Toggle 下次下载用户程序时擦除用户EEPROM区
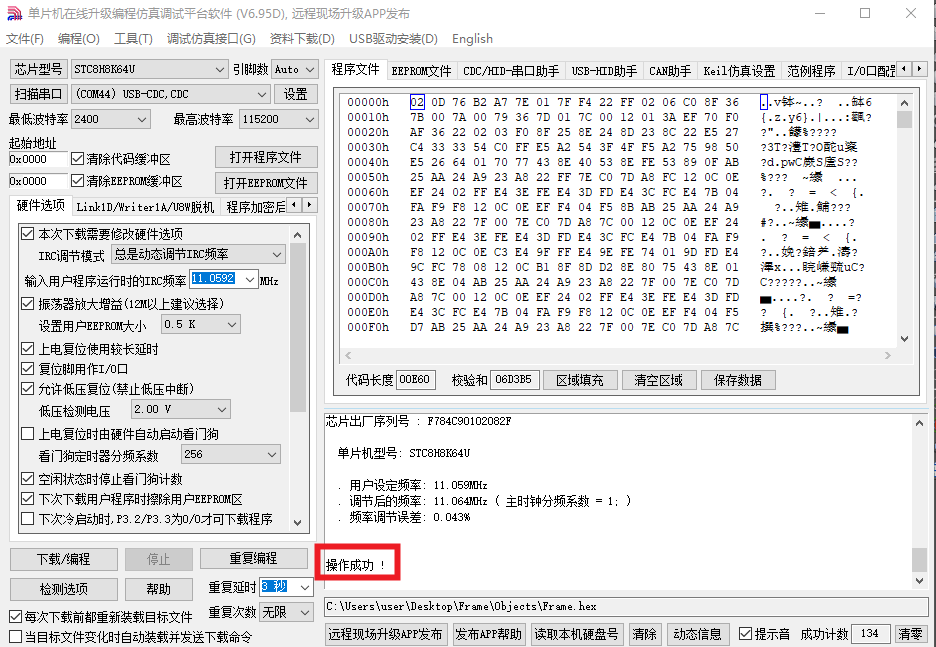936x647 pixels. [27, 498]
